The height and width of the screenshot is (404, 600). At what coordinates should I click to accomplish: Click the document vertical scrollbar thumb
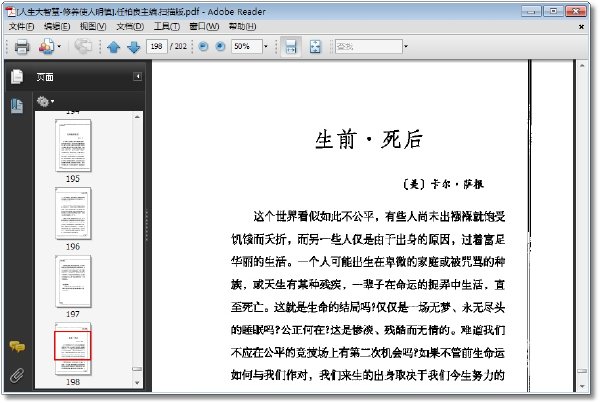coord(582,371)
